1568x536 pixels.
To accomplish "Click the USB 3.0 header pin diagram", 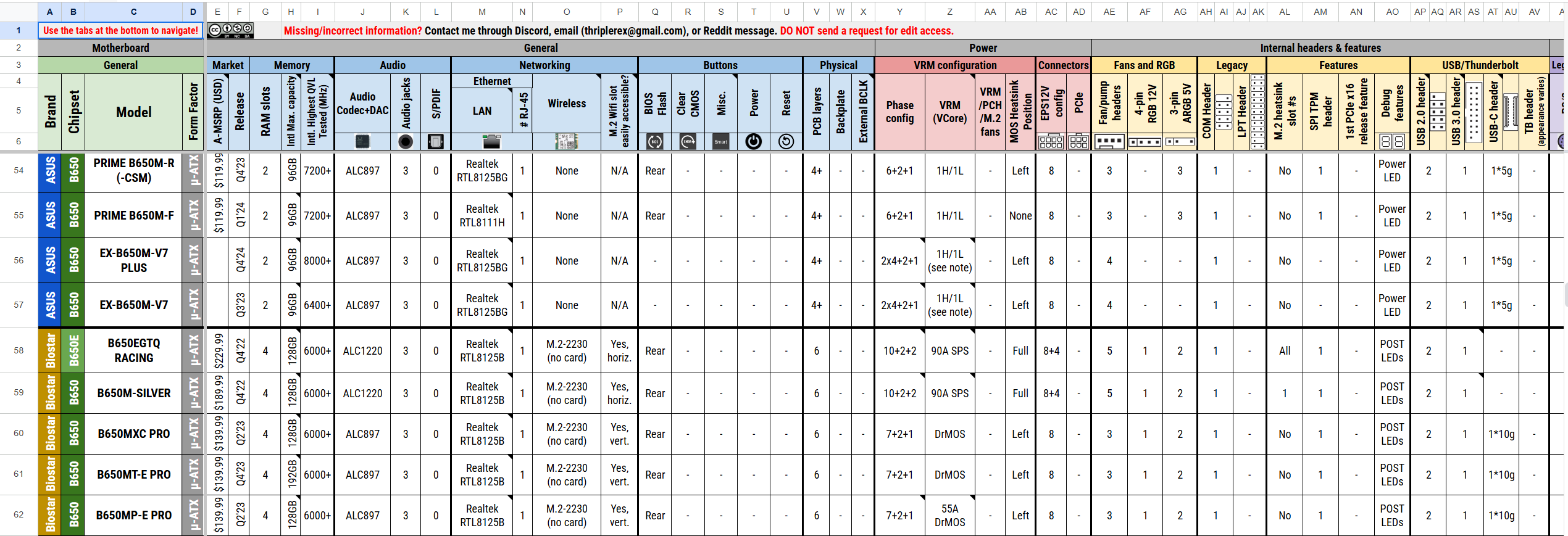I will [1474, 113].
